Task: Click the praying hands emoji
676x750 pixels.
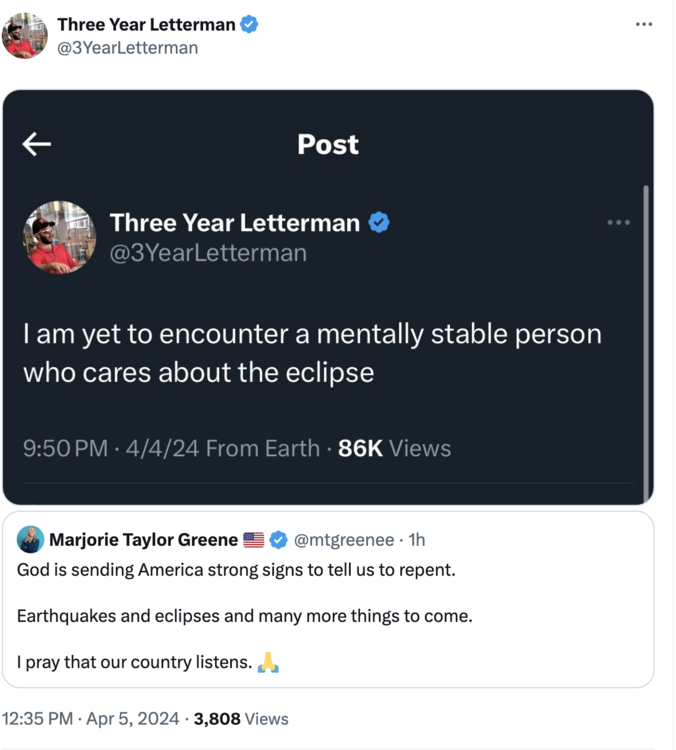Action: pos(268,662)
